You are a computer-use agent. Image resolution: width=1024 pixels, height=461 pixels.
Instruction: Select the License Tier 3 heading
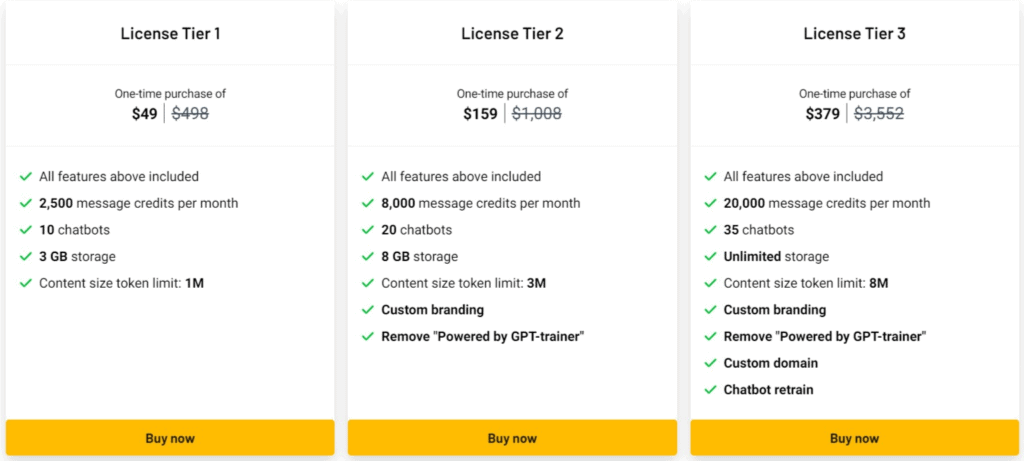[x=854, y=34]
